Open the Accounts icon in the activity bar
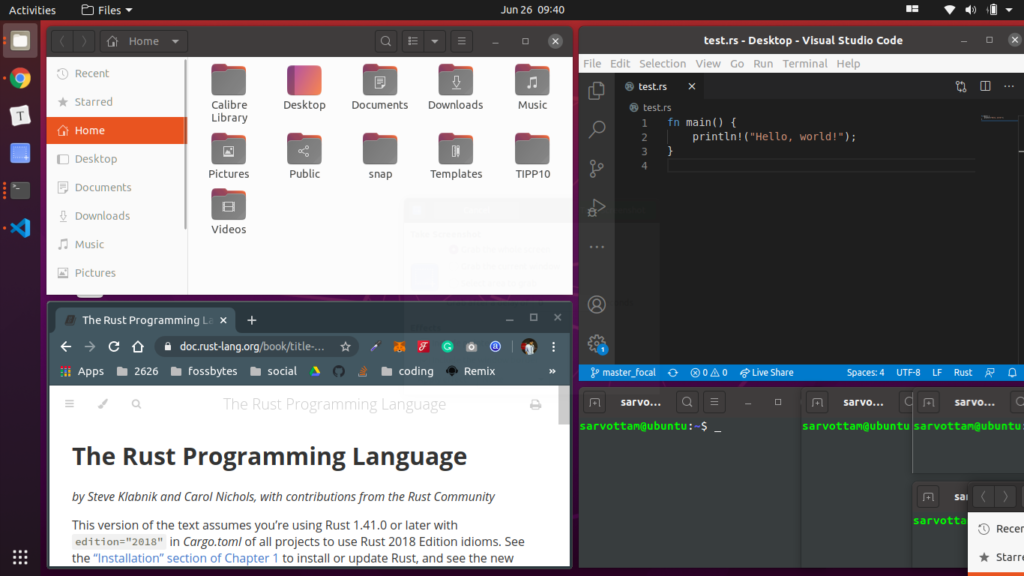This screenshot has width=1024, height=576. [x=596, y=304]
